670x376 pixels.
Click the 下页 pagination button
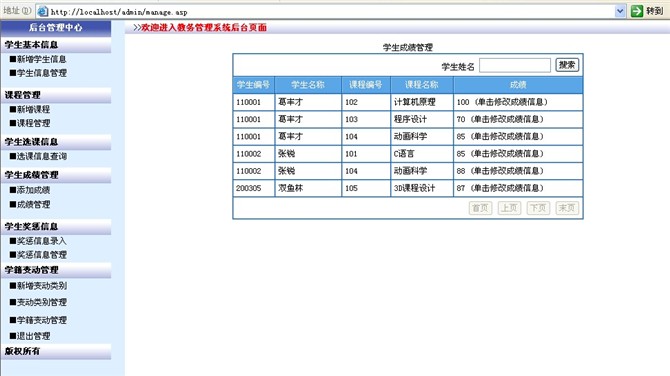[x=538, y=208]
